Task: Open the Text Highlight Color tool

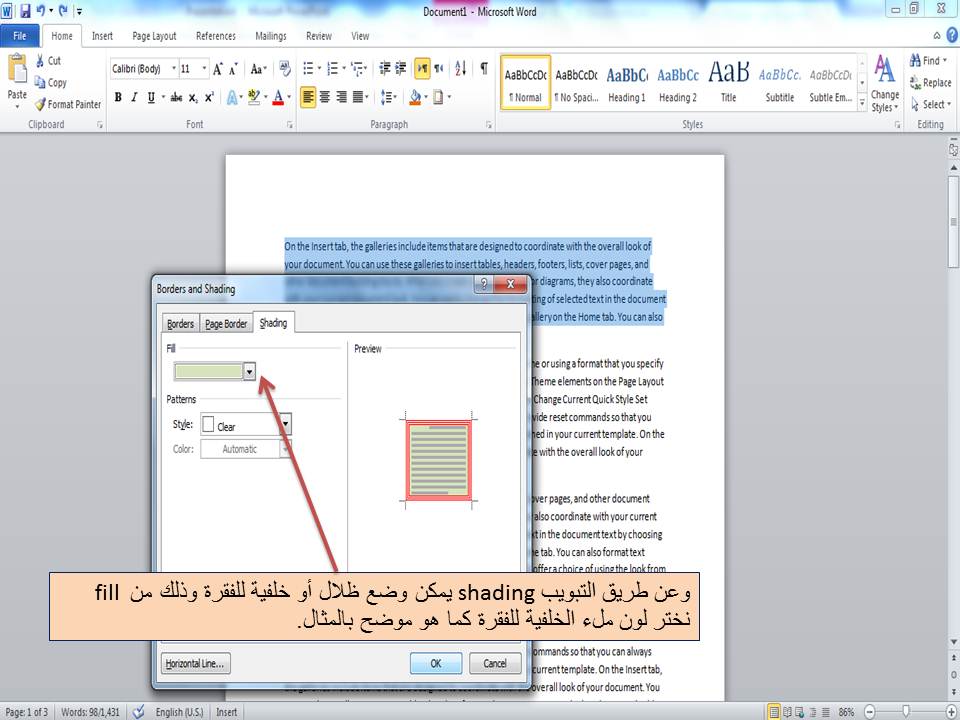Action: 253,97
